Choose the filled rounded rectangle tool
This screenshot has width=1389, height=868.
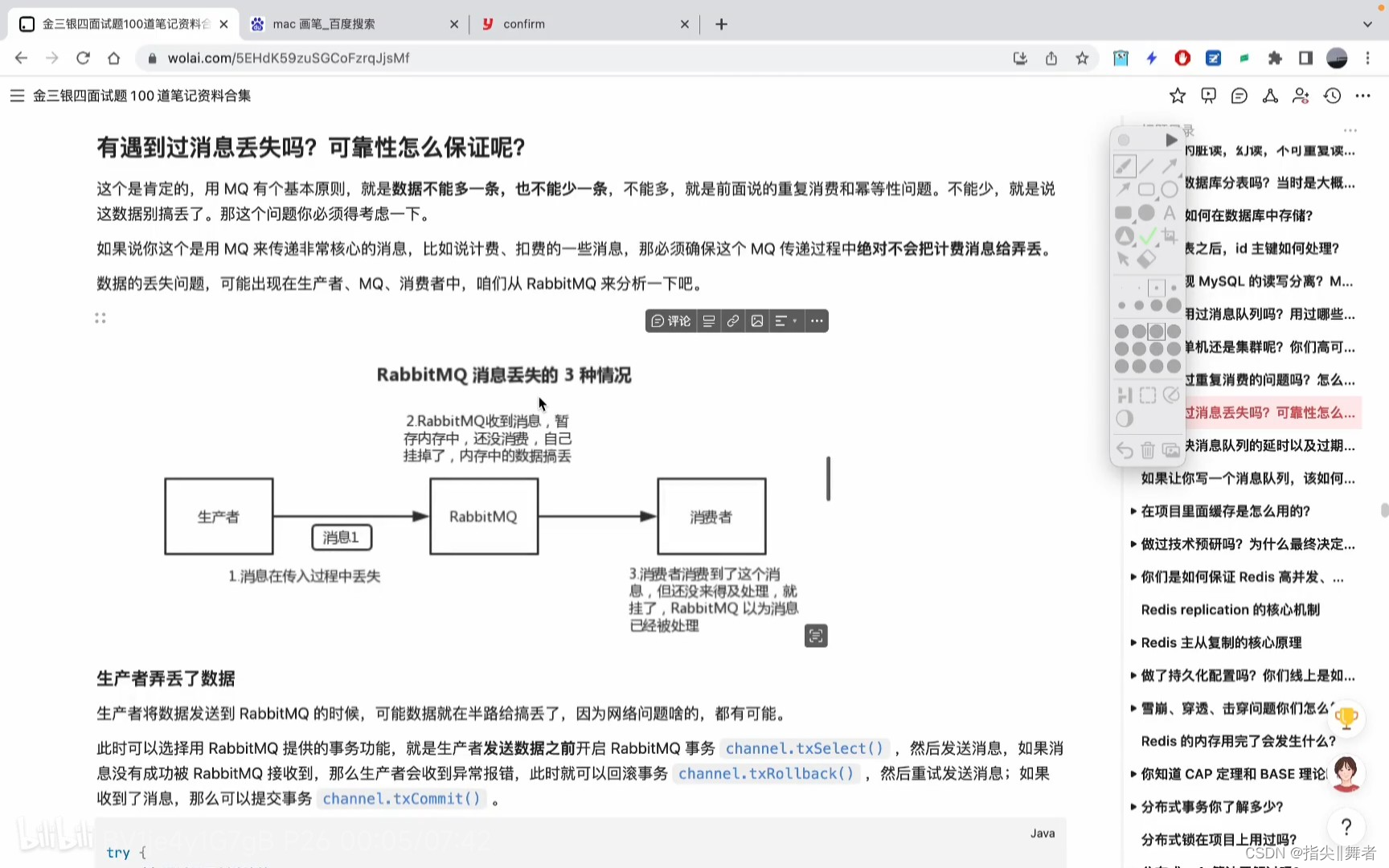click(1124, 213)
